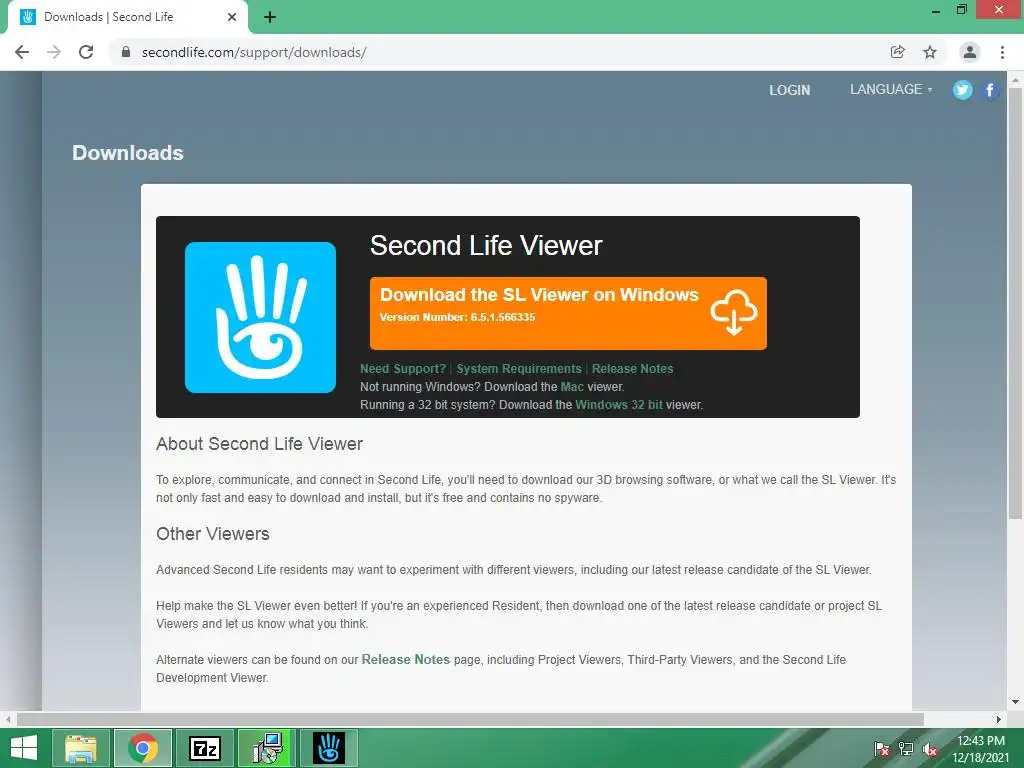
Task: Click the muted volume tray icon
Action: click(x=930, y=749)
